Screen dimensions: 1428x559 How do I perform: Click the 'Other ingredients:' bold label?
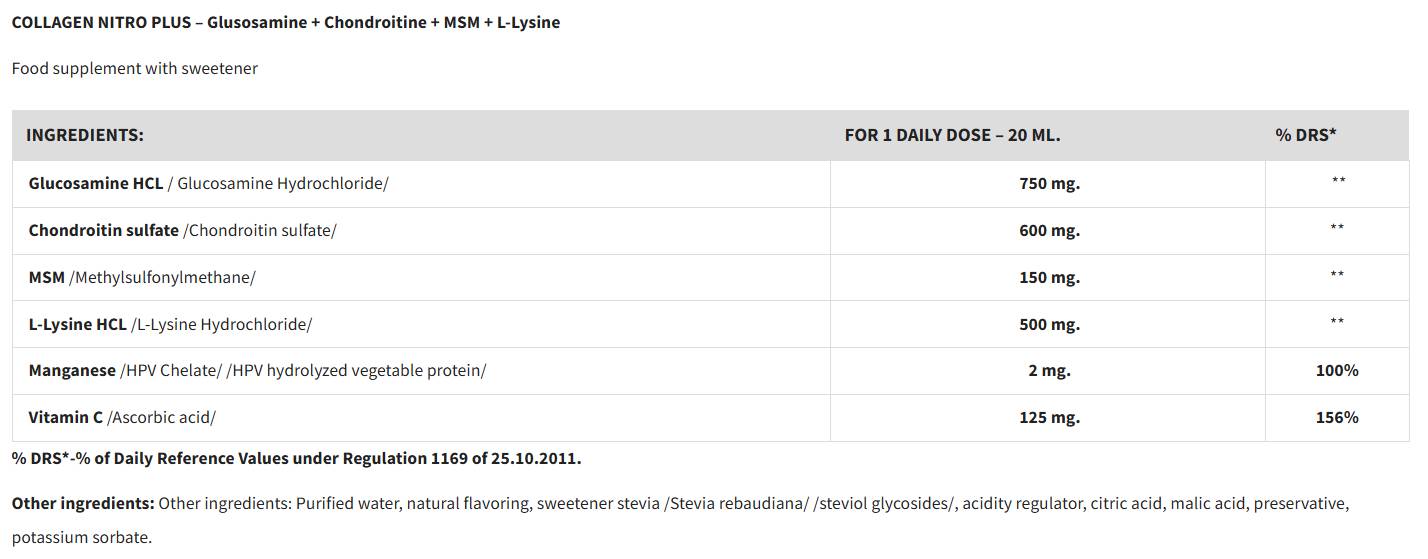coord(83,503)
